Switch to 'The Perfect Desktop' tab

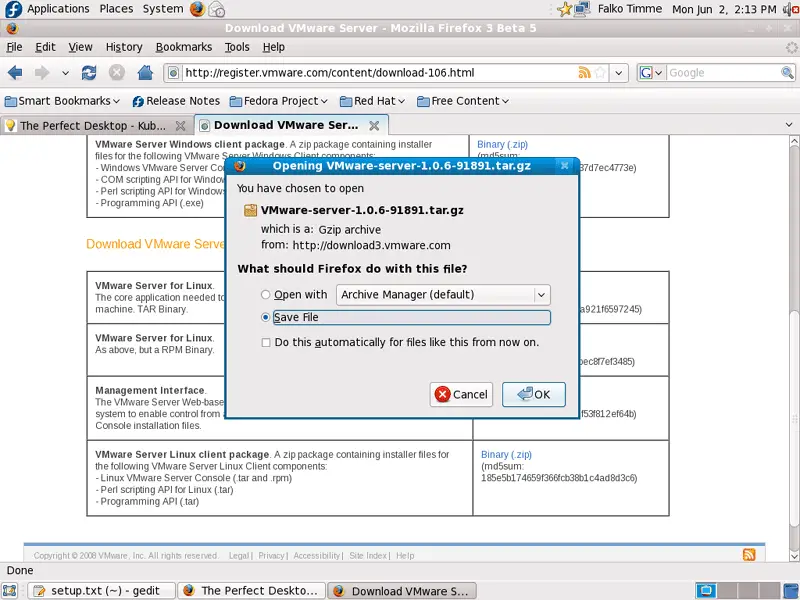coord(97,126)
